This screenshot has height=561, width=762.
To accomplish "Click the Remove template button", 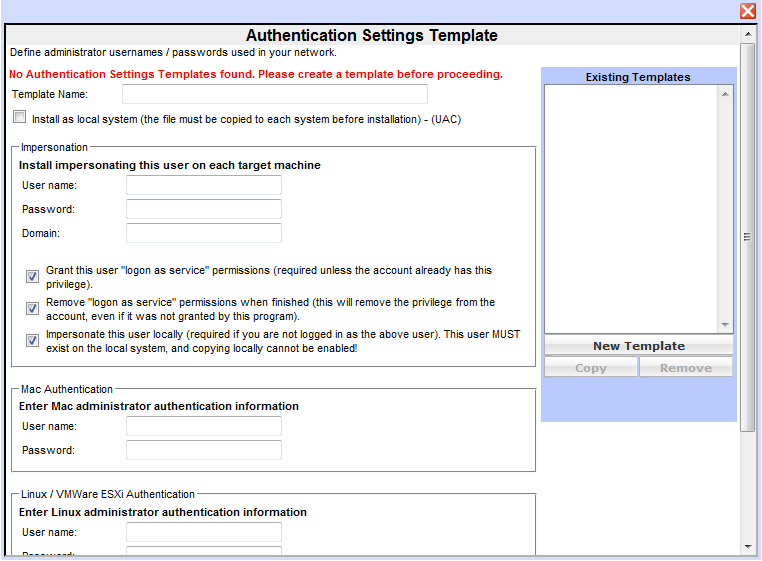I will [x=686, y=368].
